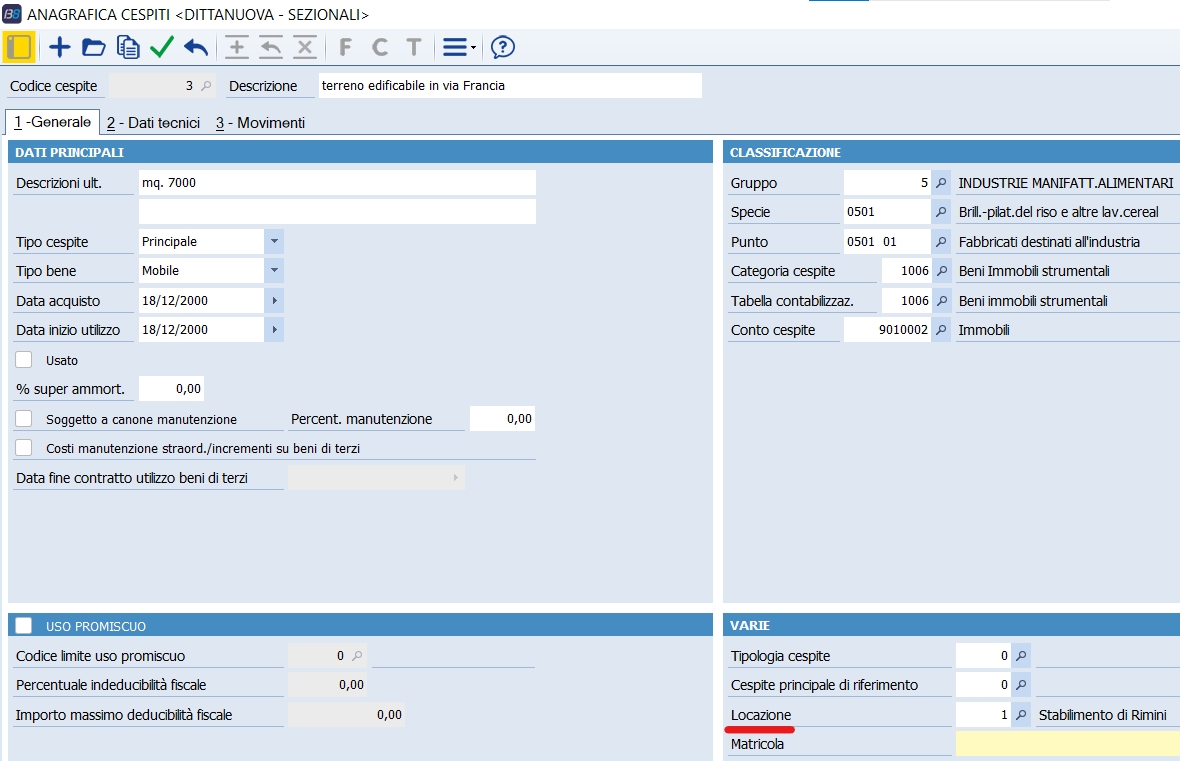Click the duplicate record icon
The height and width of the screenshot is (761, 1180).
(127, 47)
